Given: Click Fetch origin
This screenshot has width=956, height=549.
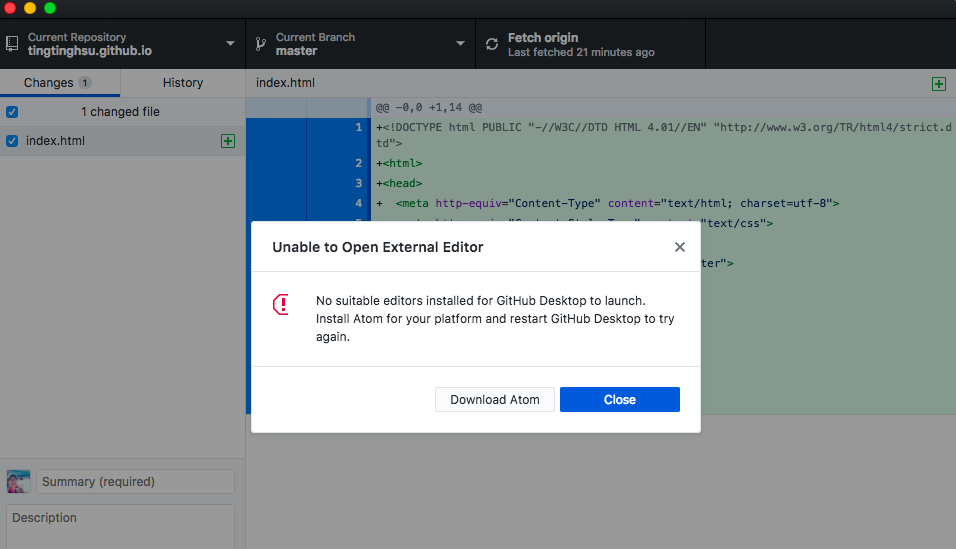Looking at the screenshot, I should coord(590,44).
